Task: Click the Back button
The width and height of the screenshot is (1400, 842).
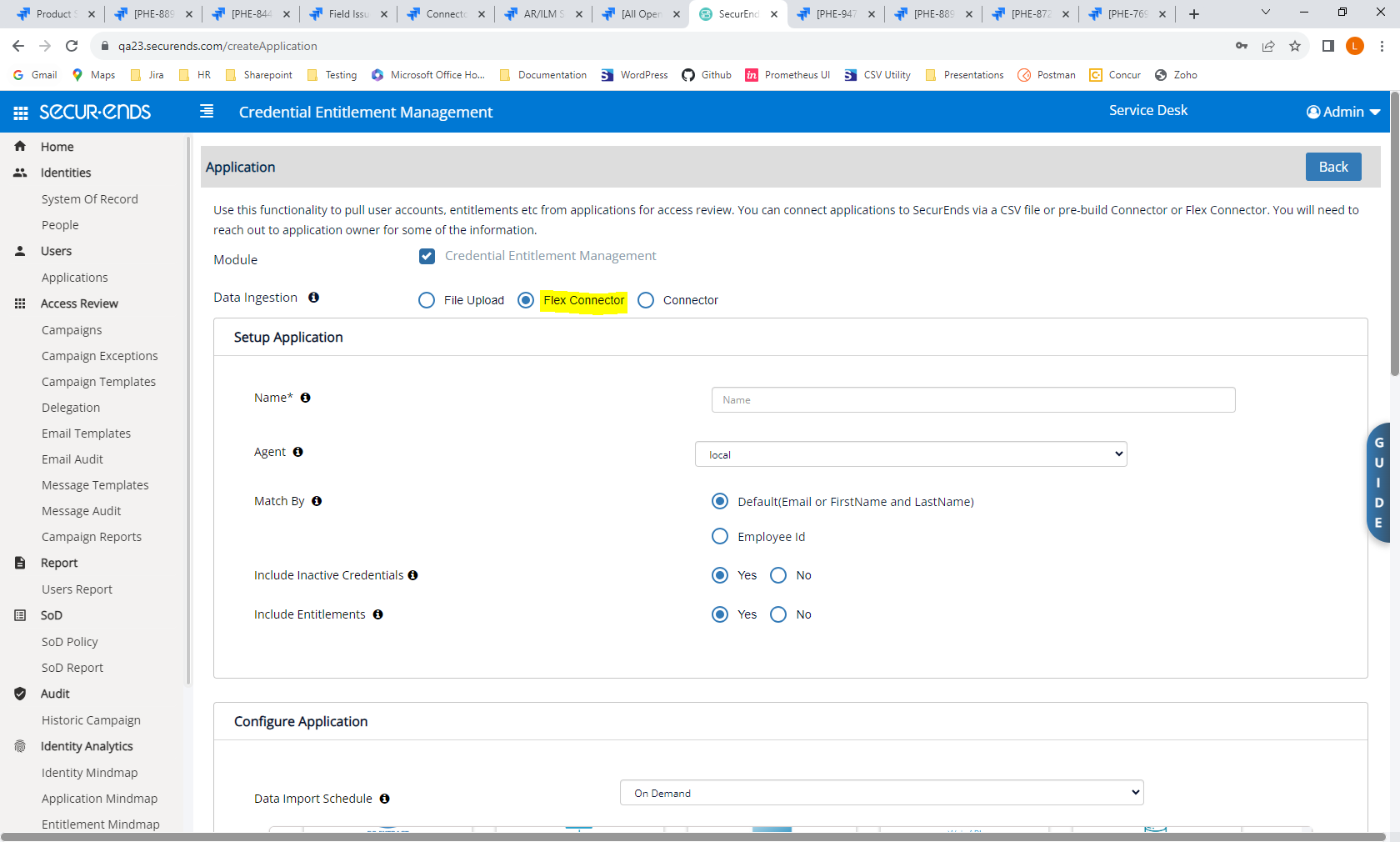Action: [1332, 167]
